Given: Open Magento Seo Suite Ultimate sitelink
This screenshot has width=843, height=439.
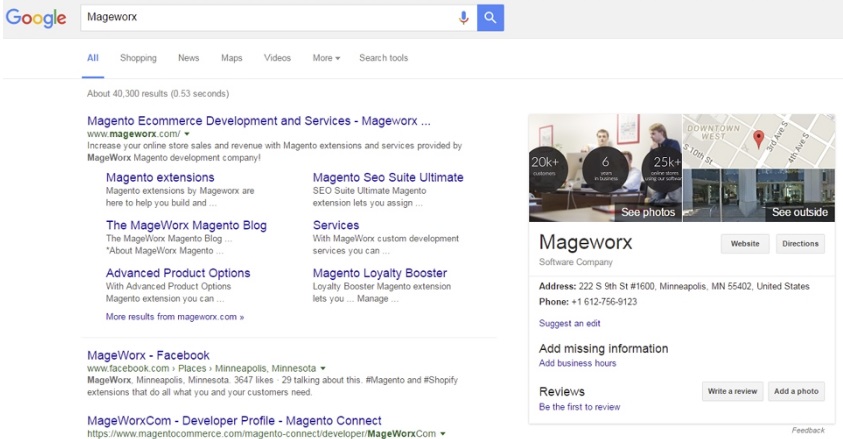Looking at the screenshot, I should tap(388, 177).
